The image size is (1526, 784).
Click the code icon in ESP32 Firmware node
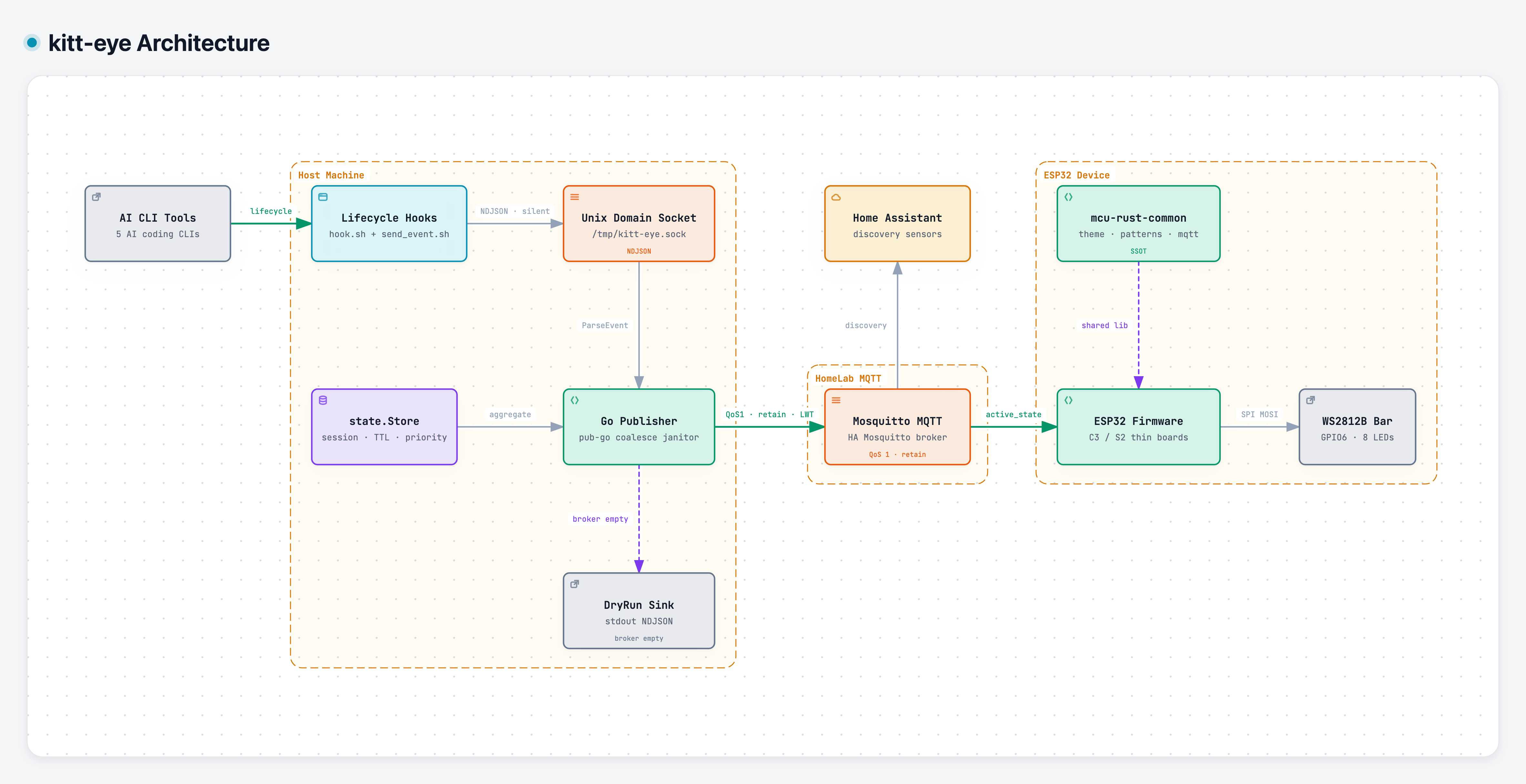click(x=1068, y=400)
